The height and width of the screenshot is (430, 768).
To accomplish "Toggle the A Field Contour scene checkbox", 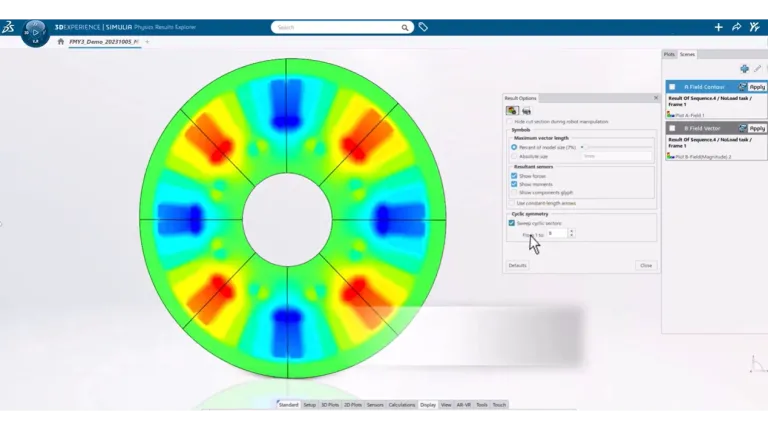I will pos(672,87).
